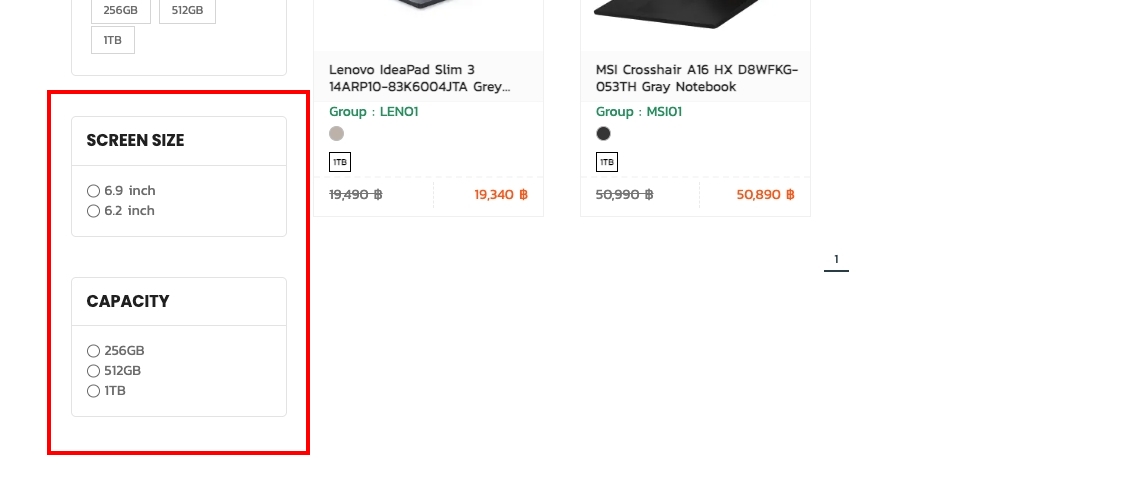
Task: Click the boxed 1TB filter chip in sidebar
Action: pos(113,40)
